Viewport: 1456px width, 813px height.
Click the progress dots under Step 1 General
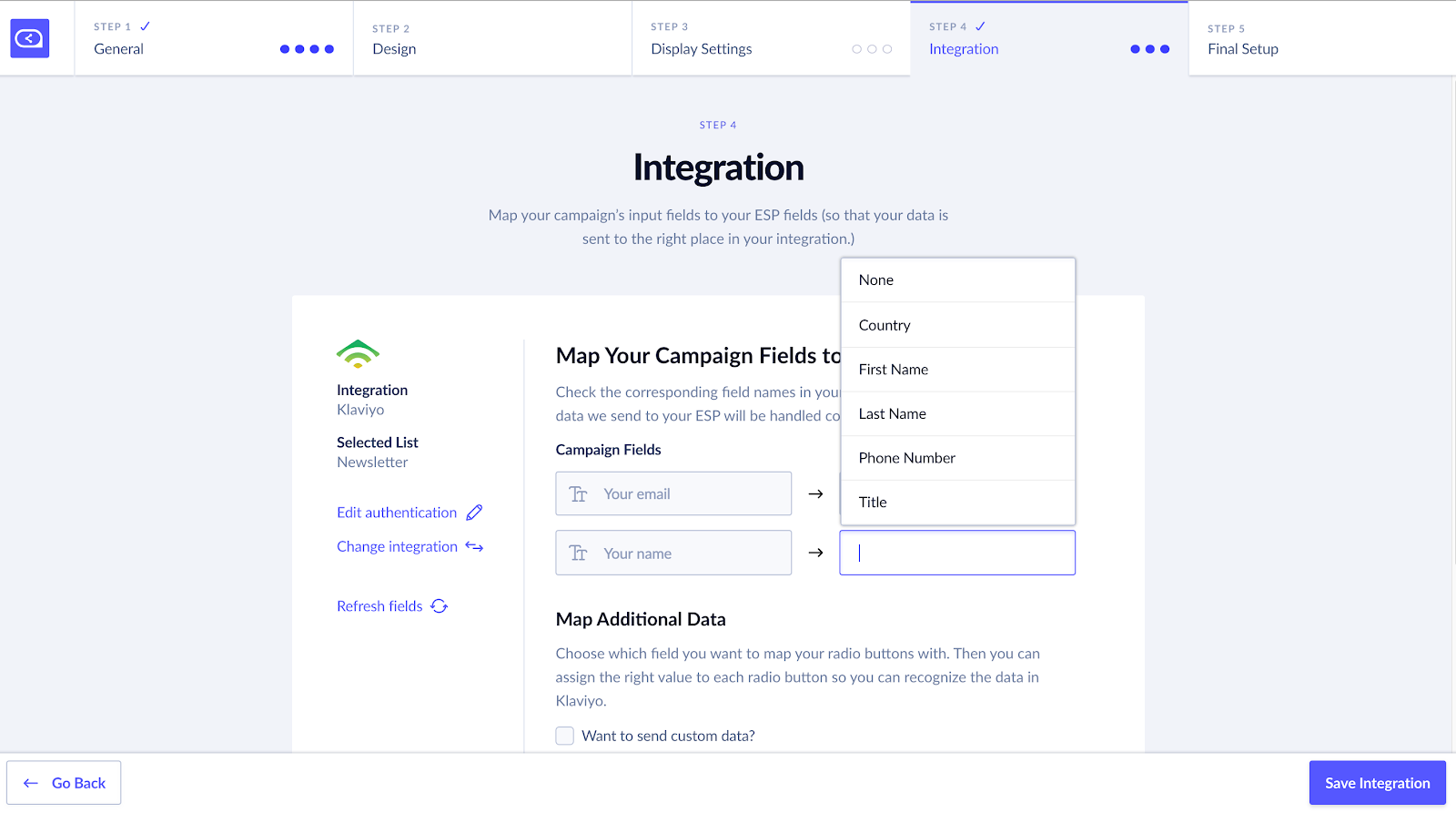point(307,49)
